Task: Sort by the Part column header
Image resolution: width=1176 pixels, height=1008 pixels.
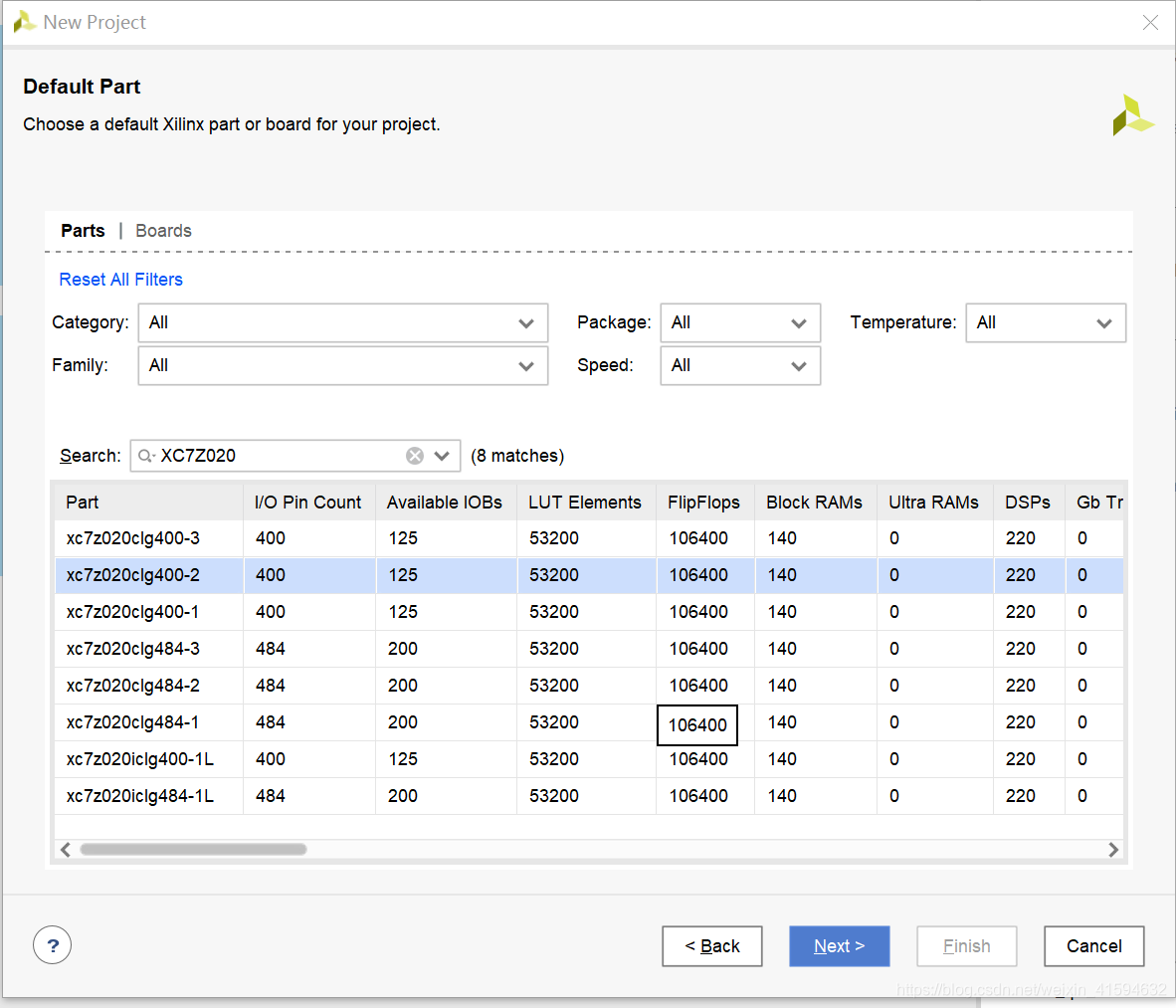Action: tap(149, 502)
